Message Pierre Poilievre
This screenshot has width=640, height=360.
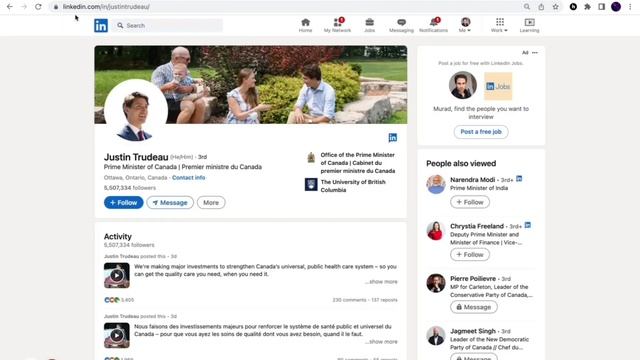click(473, 307)
